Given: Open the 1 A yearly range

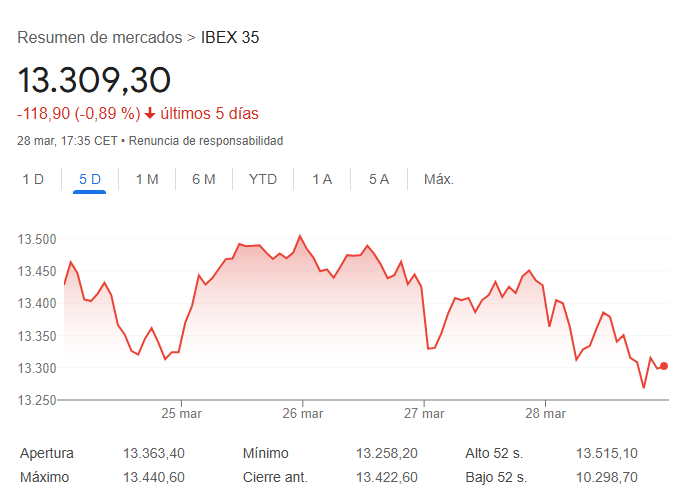Looking at the screenshot, I should pos(322,179).
